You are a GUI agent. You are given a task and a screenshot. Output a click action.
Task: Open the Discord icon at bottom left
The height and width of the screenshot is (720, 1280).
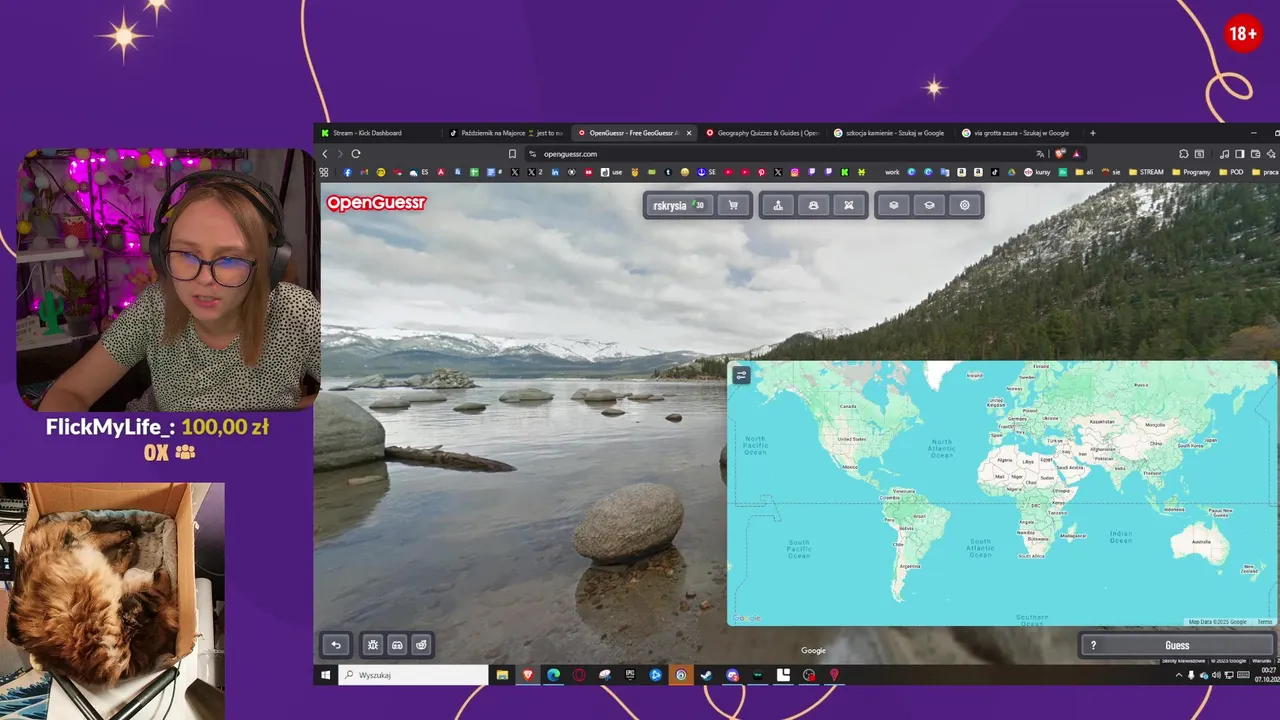click(x=397, y=645)
